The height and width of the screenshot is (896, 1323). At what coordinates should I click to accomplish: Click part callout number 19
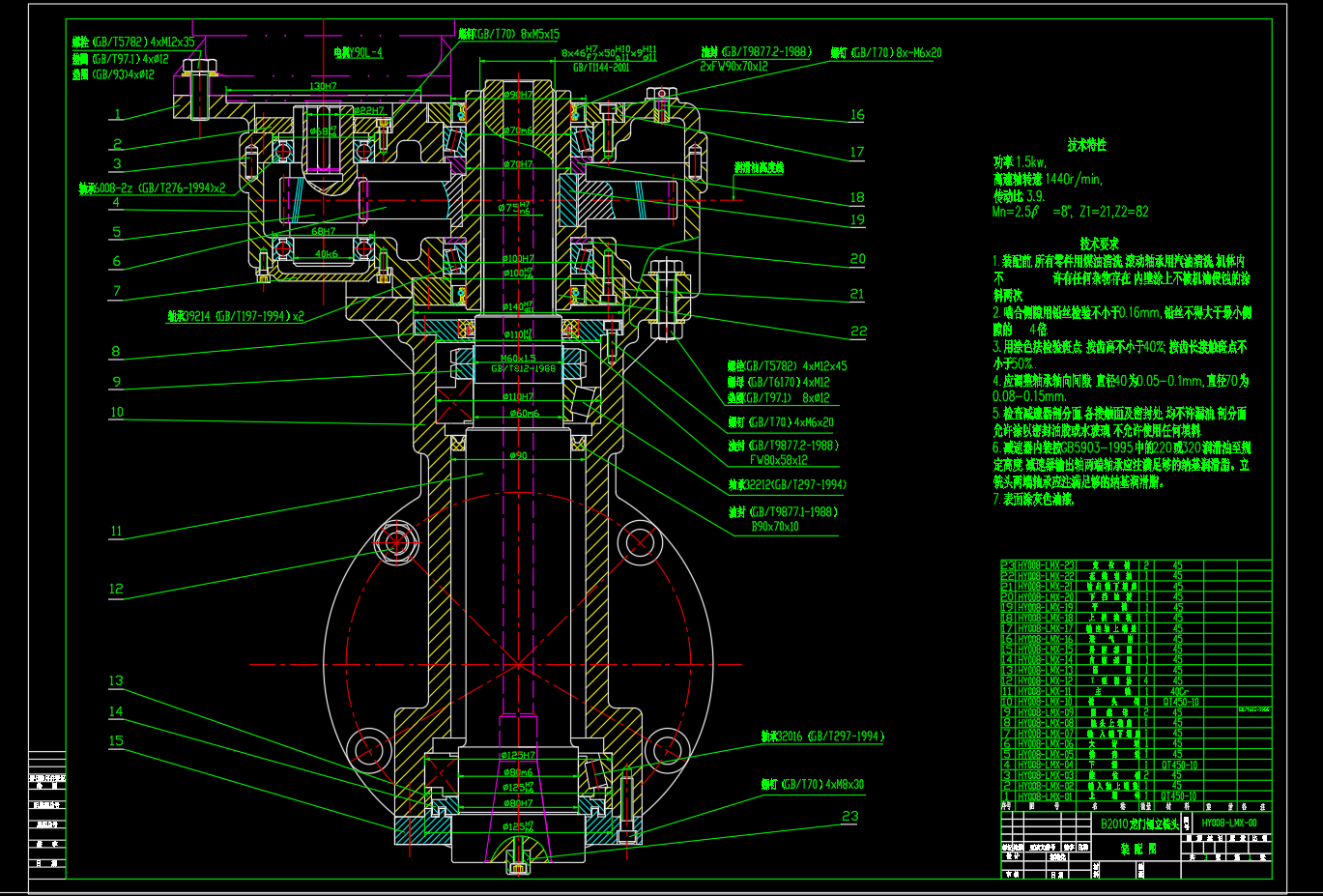pyautogui.click(x=857, y=219)
